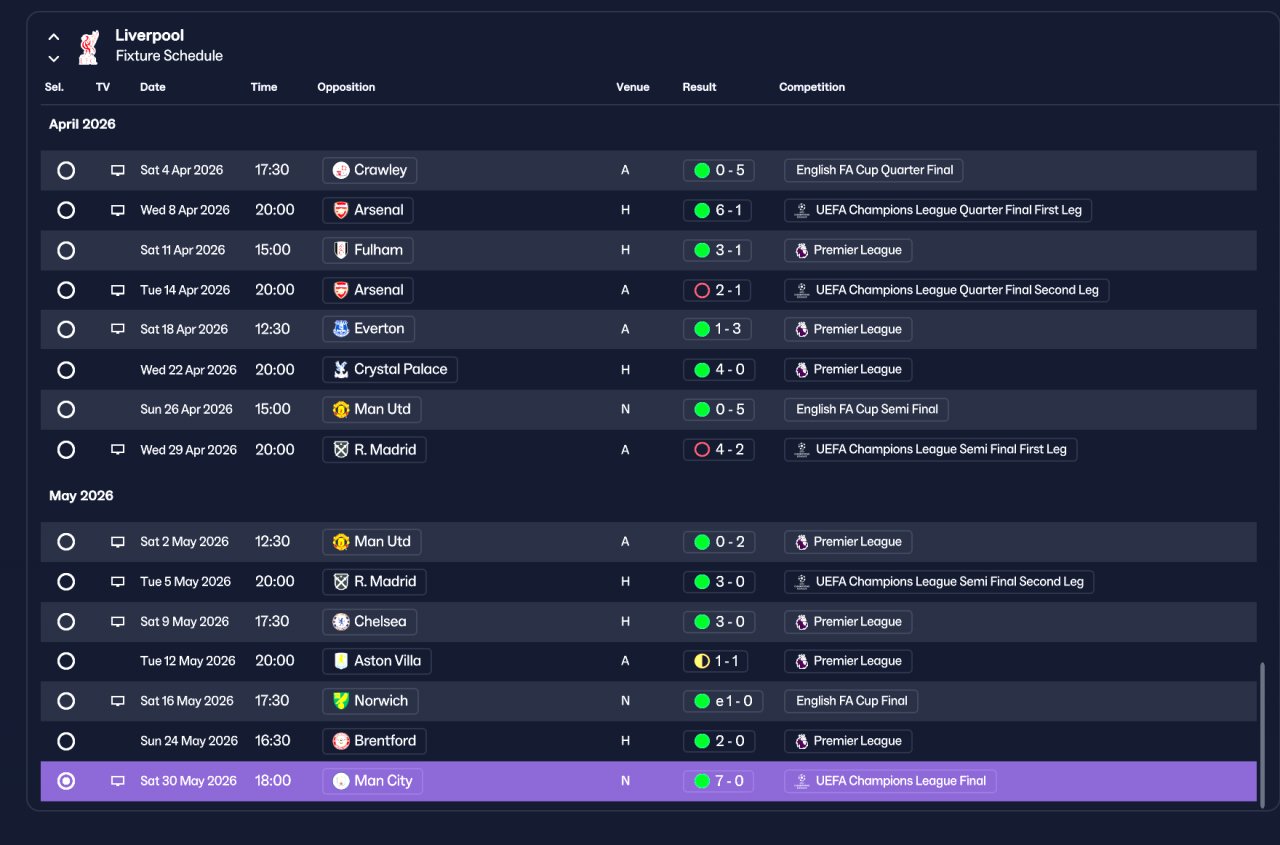Click the yellow draw indicator for Aston Villa
This screenshot has height=845, width=1280.
(x=702, y=661)
